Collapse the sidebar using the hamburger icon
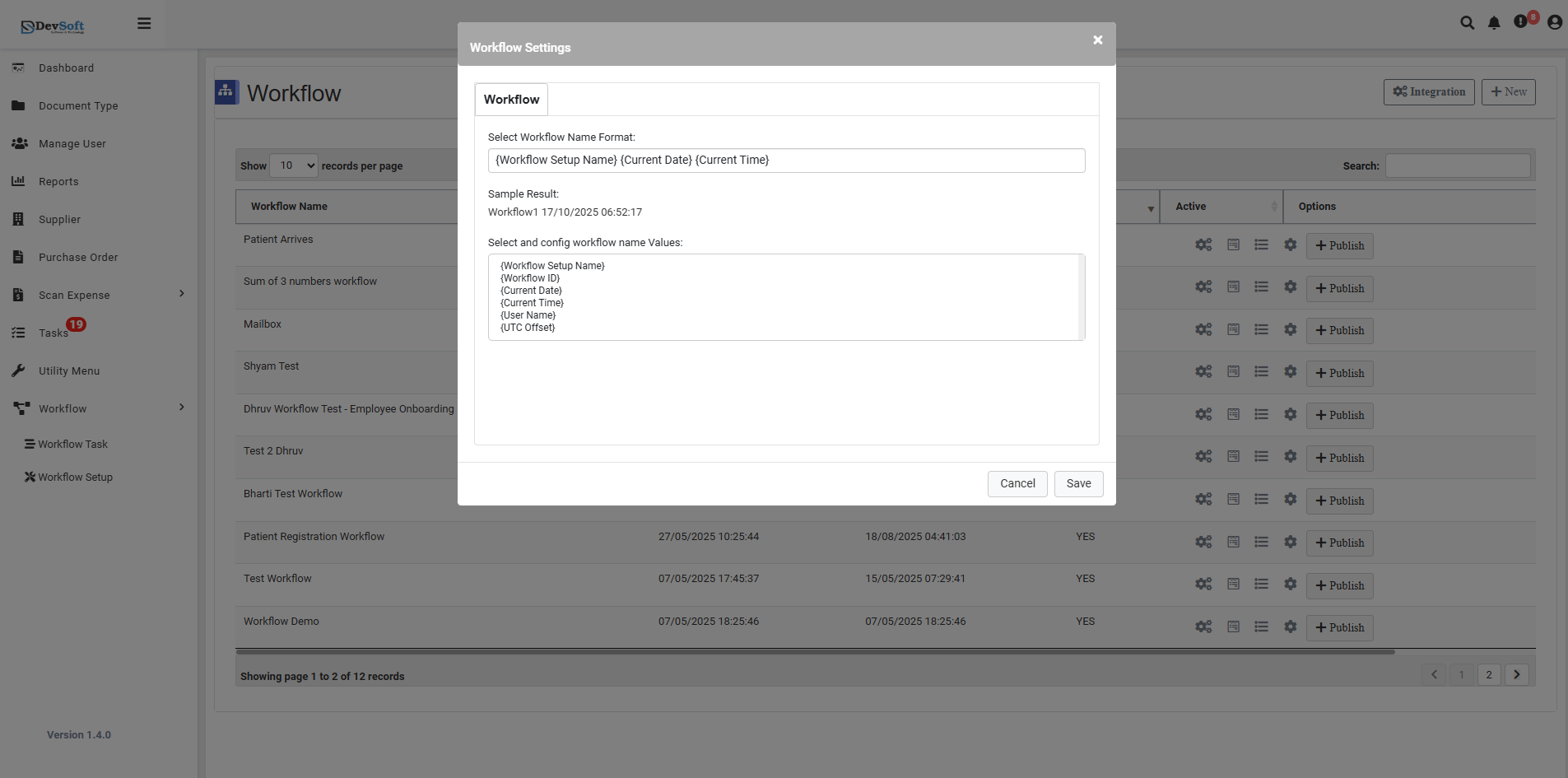Image resolution: width=1568 pixels, height=778 pixels. (144, 23)
